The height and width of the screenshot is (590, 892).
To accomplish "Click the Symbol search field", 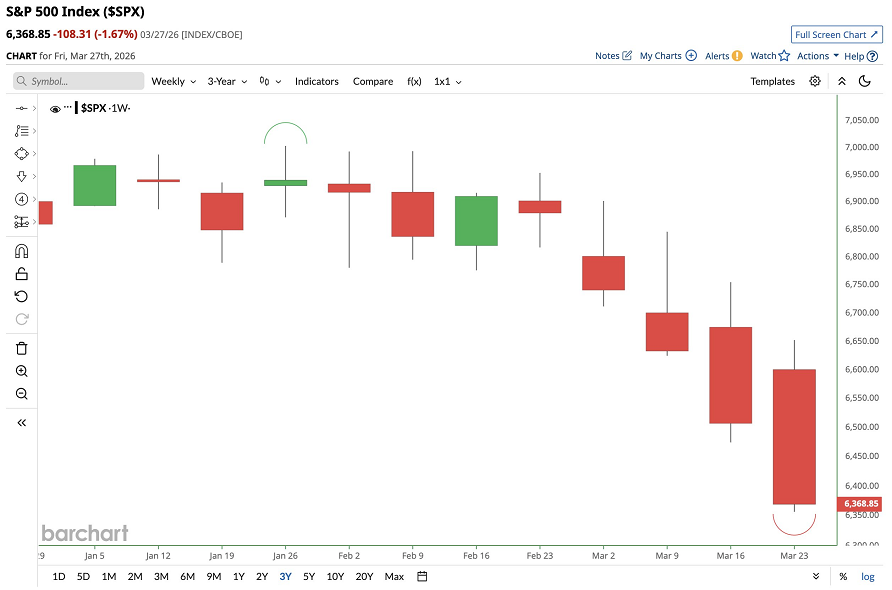I will click(x=75, y=81).
